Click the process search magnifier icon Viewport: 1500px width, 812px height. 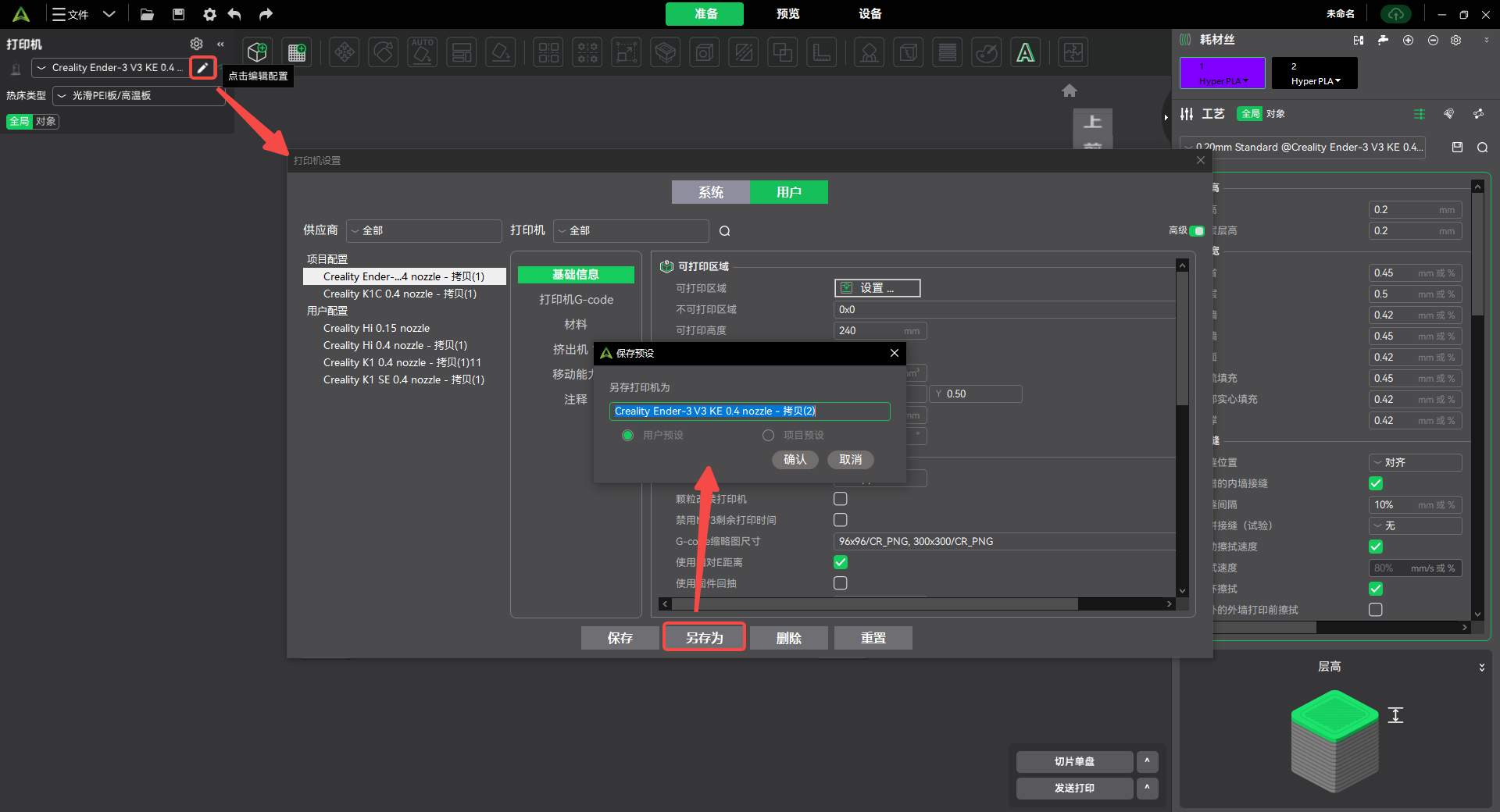point(1482,148)
